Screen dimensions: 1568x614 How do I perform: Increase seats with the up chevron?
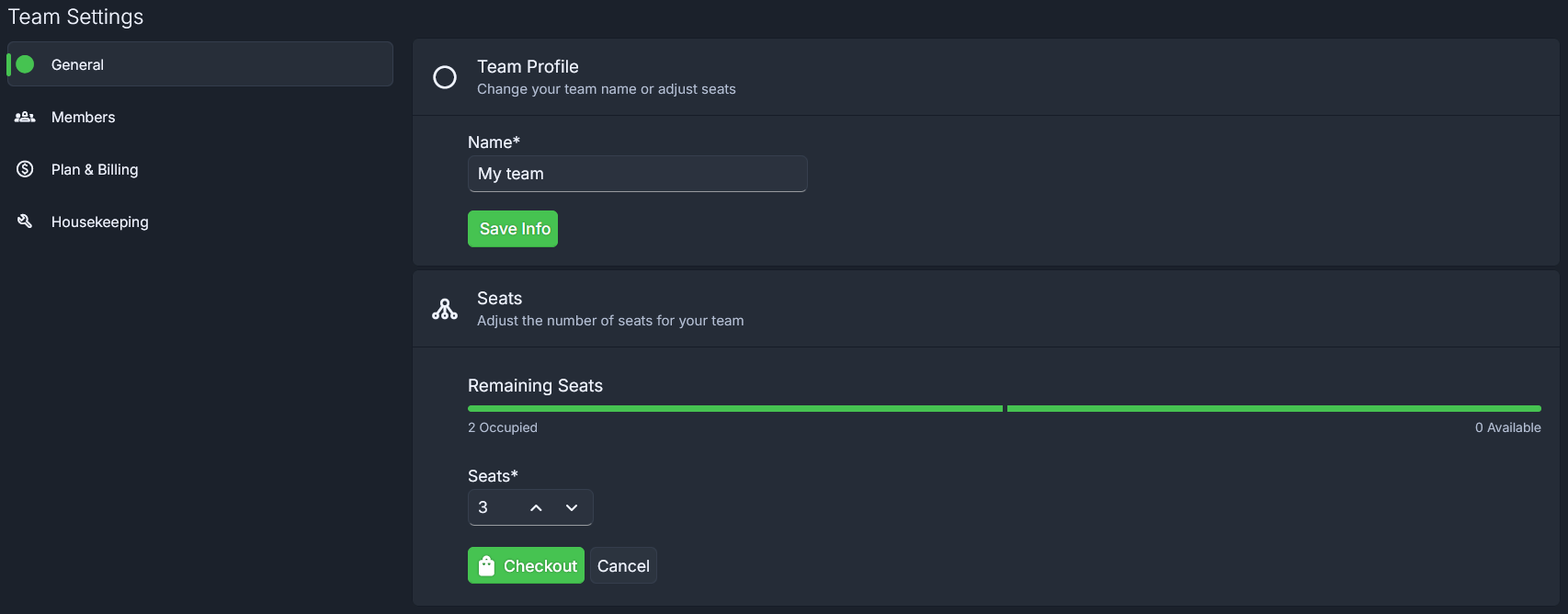(536, 507)
